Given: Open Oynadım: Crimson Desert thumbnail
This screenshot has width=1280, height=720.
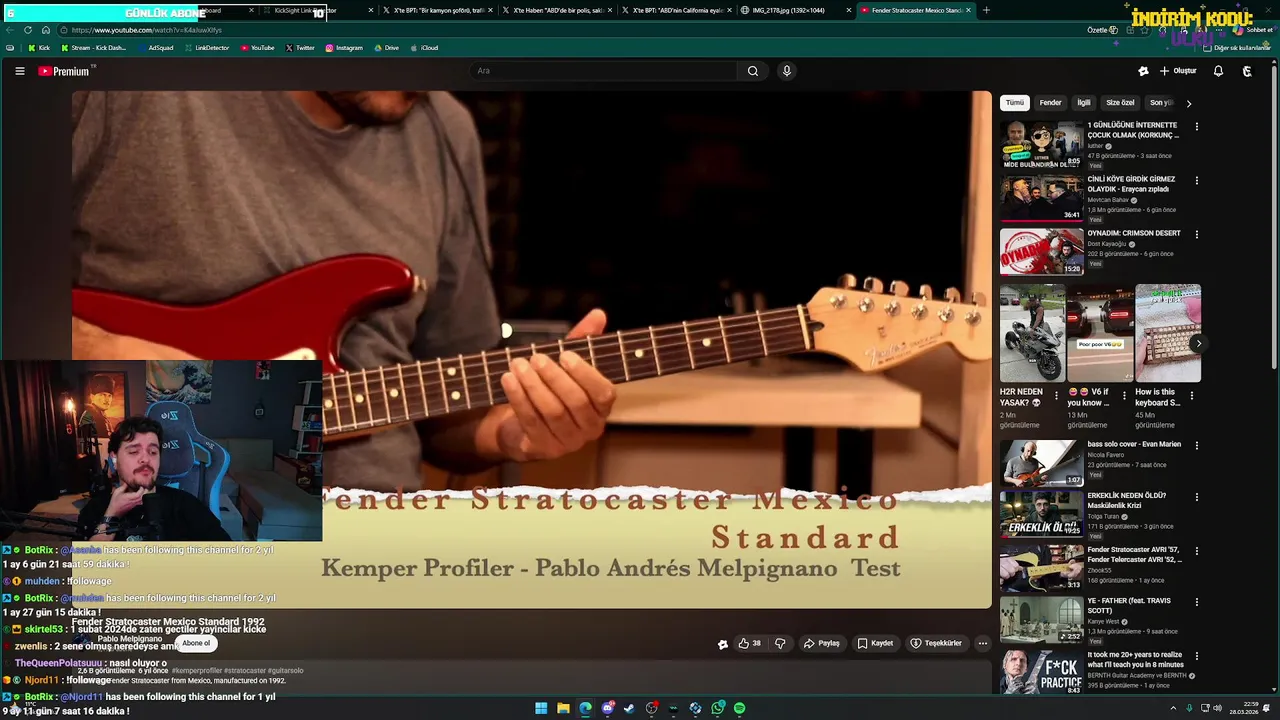Looking at the screenshot, I should pos(1041,252).
